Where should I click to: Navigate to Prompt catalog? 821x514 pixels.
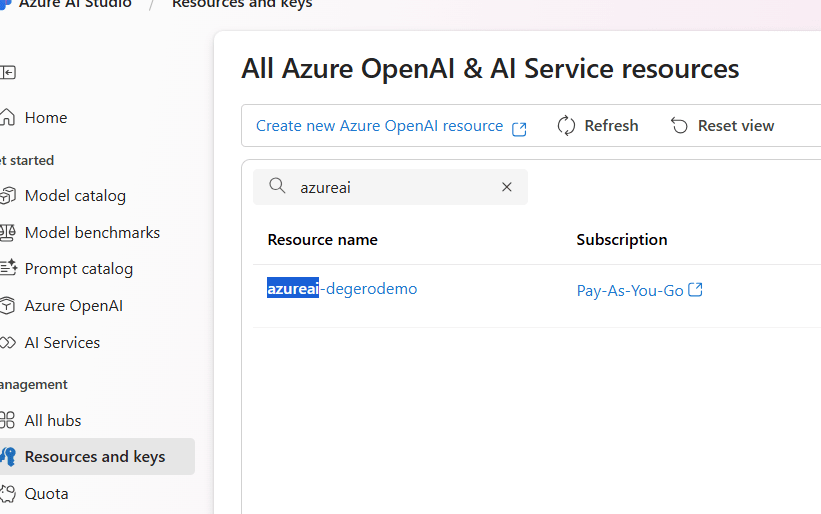(x=79, y=269)
